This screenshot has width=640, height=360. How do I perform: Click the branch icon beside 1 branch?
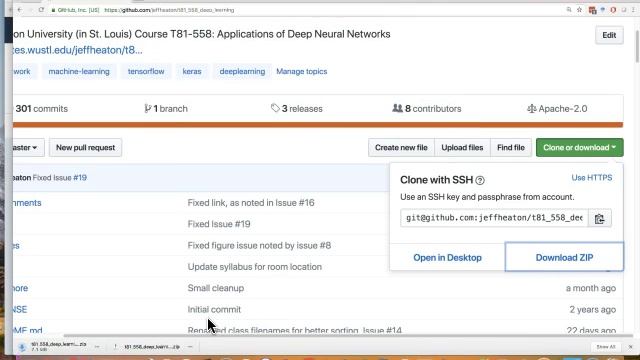(147, 109)
